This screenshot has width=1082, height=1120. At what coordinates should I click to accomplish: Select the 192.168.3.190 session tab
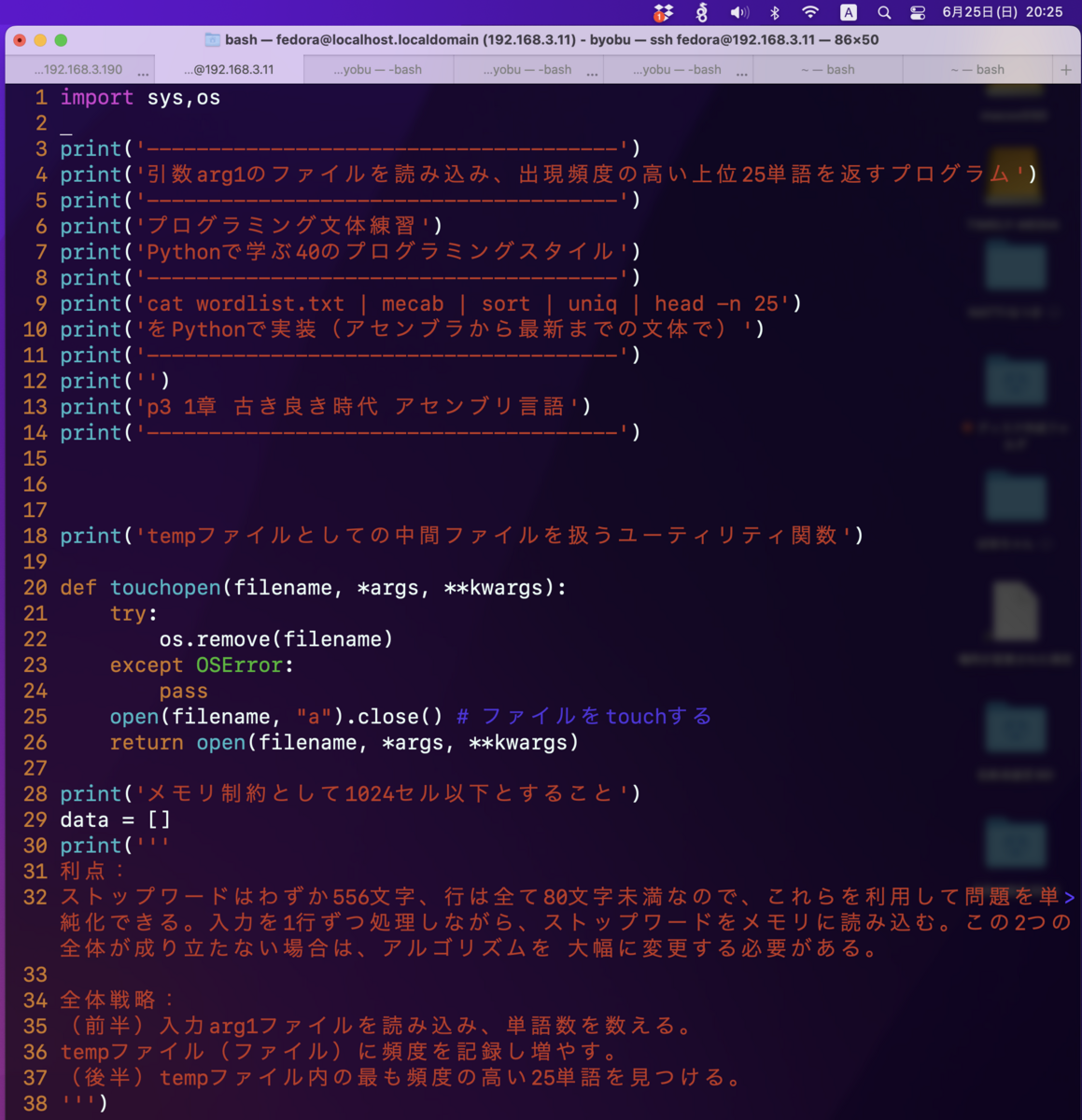click(x=77, y=69)
